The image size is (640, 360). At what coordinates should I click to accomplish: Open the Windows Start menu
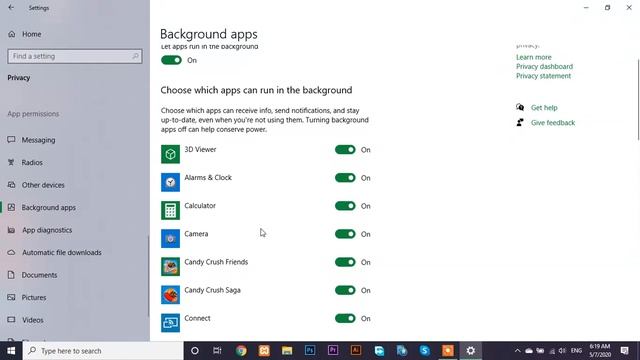[x=11, y=351]
